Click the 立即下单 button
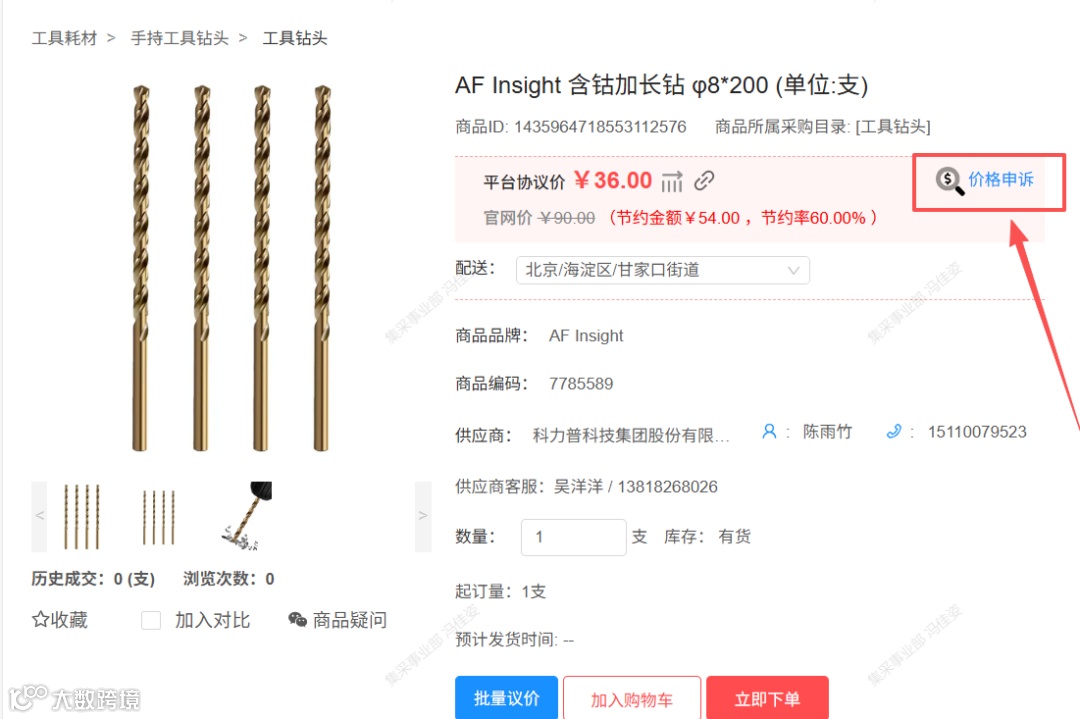Viewport: 1080px width, 719px height. [x=767, y=698]
